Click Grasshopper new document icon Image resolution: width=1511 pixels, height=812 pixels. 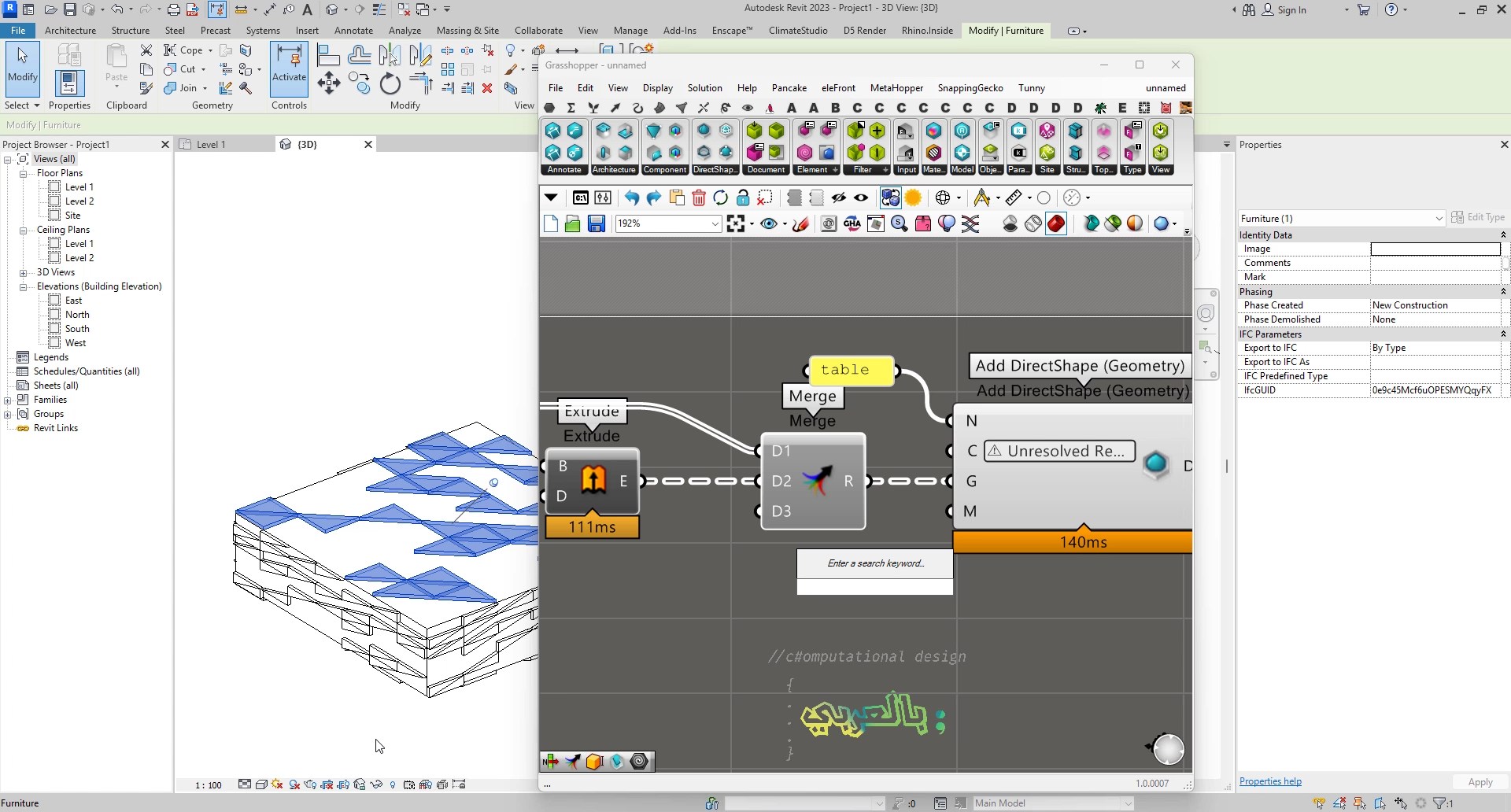click(550, 224)
